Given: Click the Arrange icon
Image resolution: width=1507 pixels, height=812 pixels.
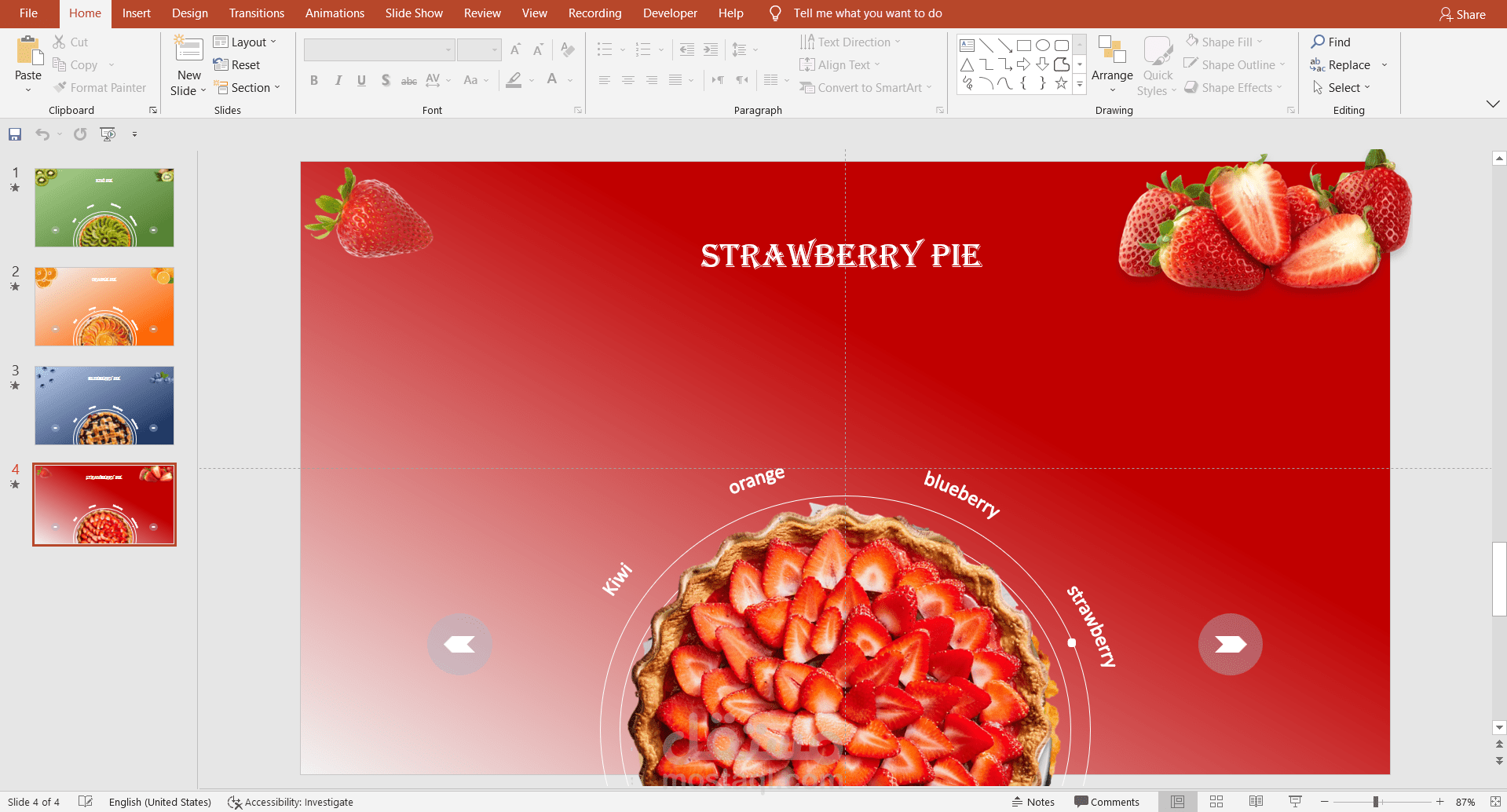Looking at the screenshot, I should click(x=1112, y=49).
